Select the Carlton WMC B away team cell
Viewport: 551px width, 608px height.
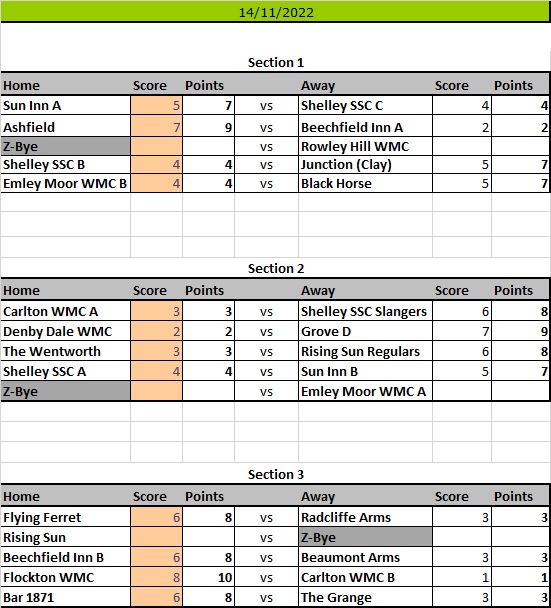pyautogui.click(x=365, y=577)
